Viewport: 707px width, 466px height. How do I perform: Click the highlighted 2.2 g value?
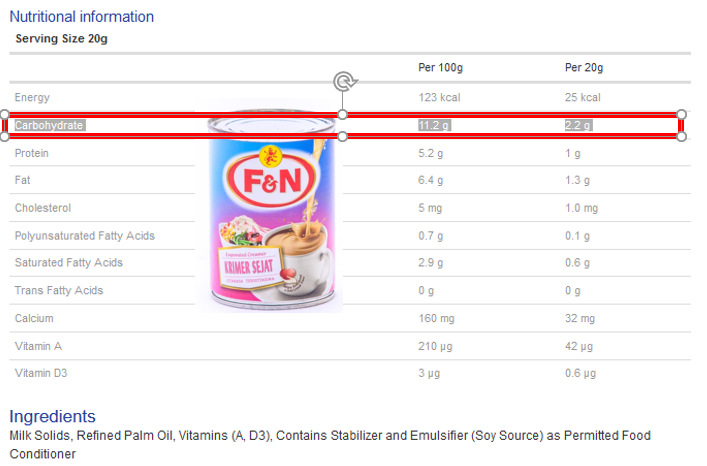[578, 125]
